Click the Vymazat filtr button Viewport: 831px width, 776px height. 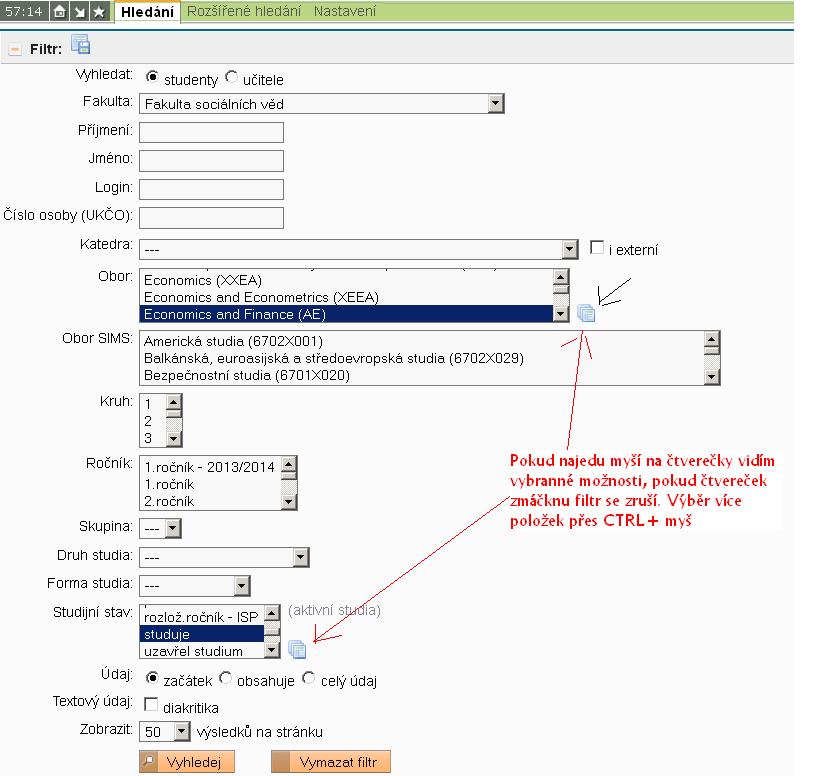pos(331,762)
